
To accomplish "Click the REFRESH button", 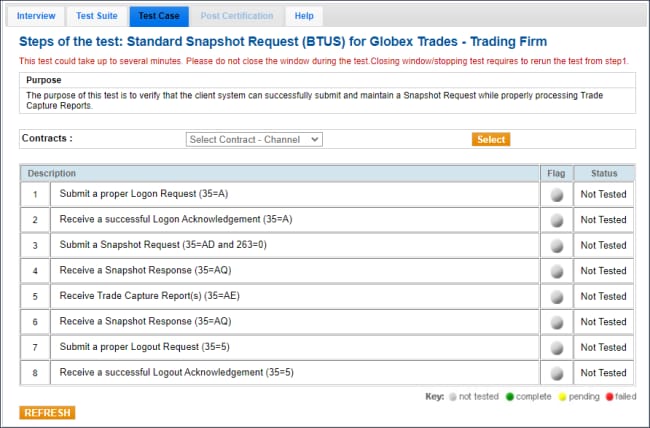I will click(47, 413).
